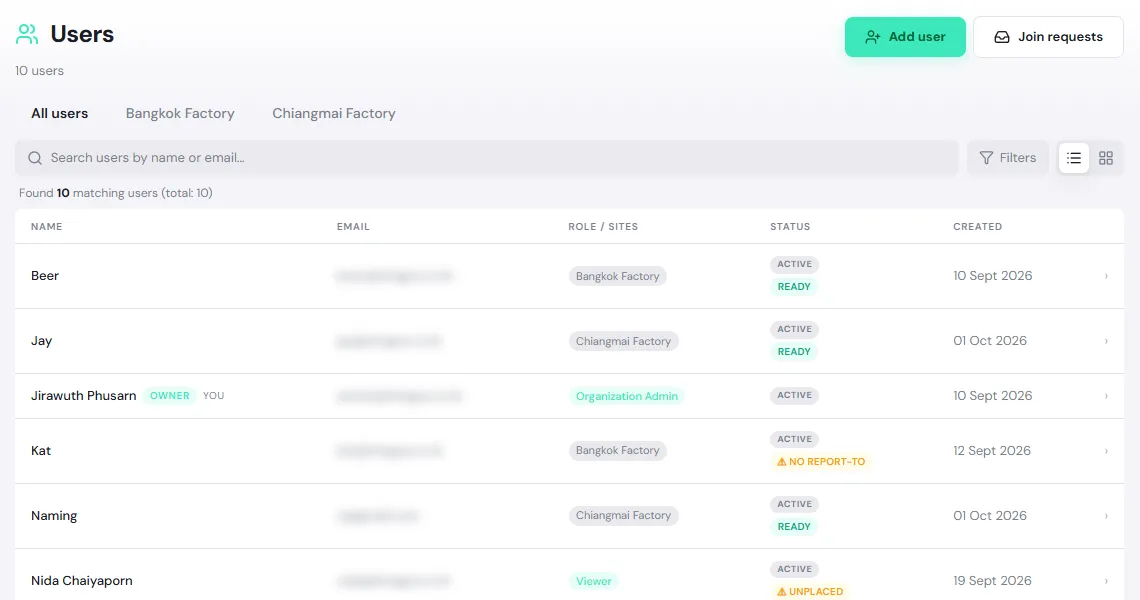
Task: Click the YOU label in Jirawuth's row
Action: 214,396
